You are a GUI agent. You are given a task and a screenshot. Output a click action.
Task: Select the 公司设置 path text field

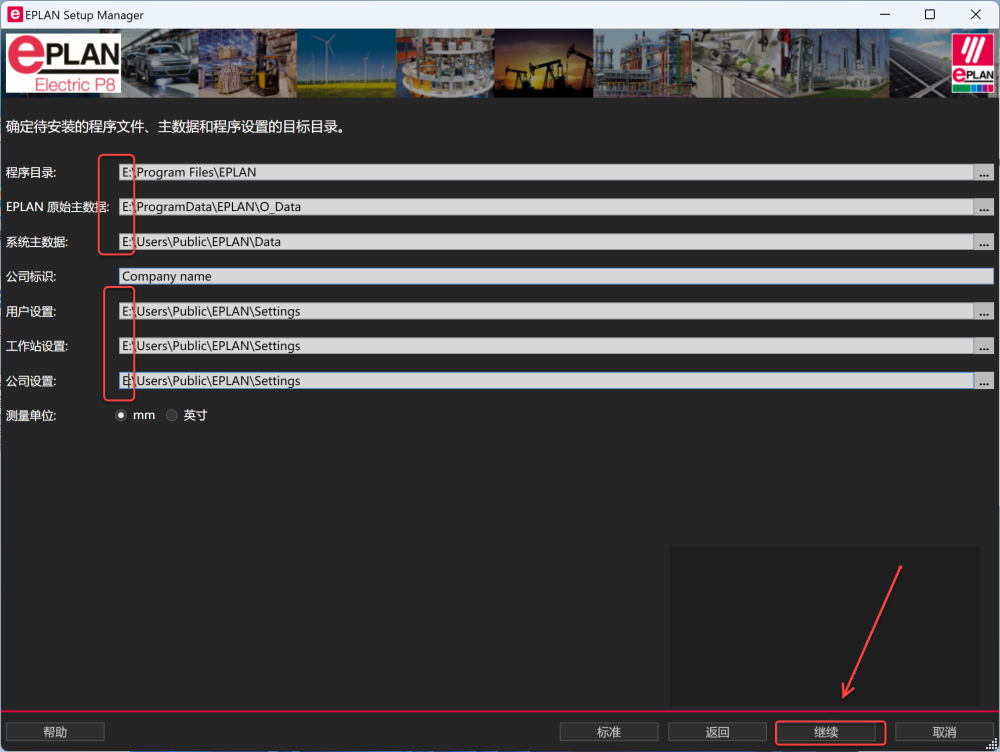pos(500,380)
